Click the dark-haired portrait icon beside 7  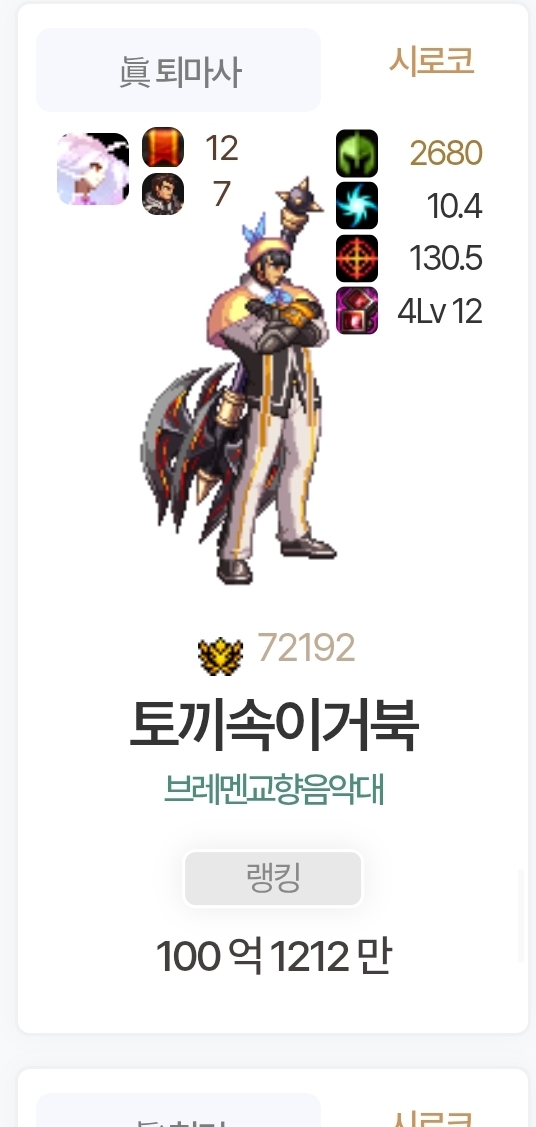163,194
